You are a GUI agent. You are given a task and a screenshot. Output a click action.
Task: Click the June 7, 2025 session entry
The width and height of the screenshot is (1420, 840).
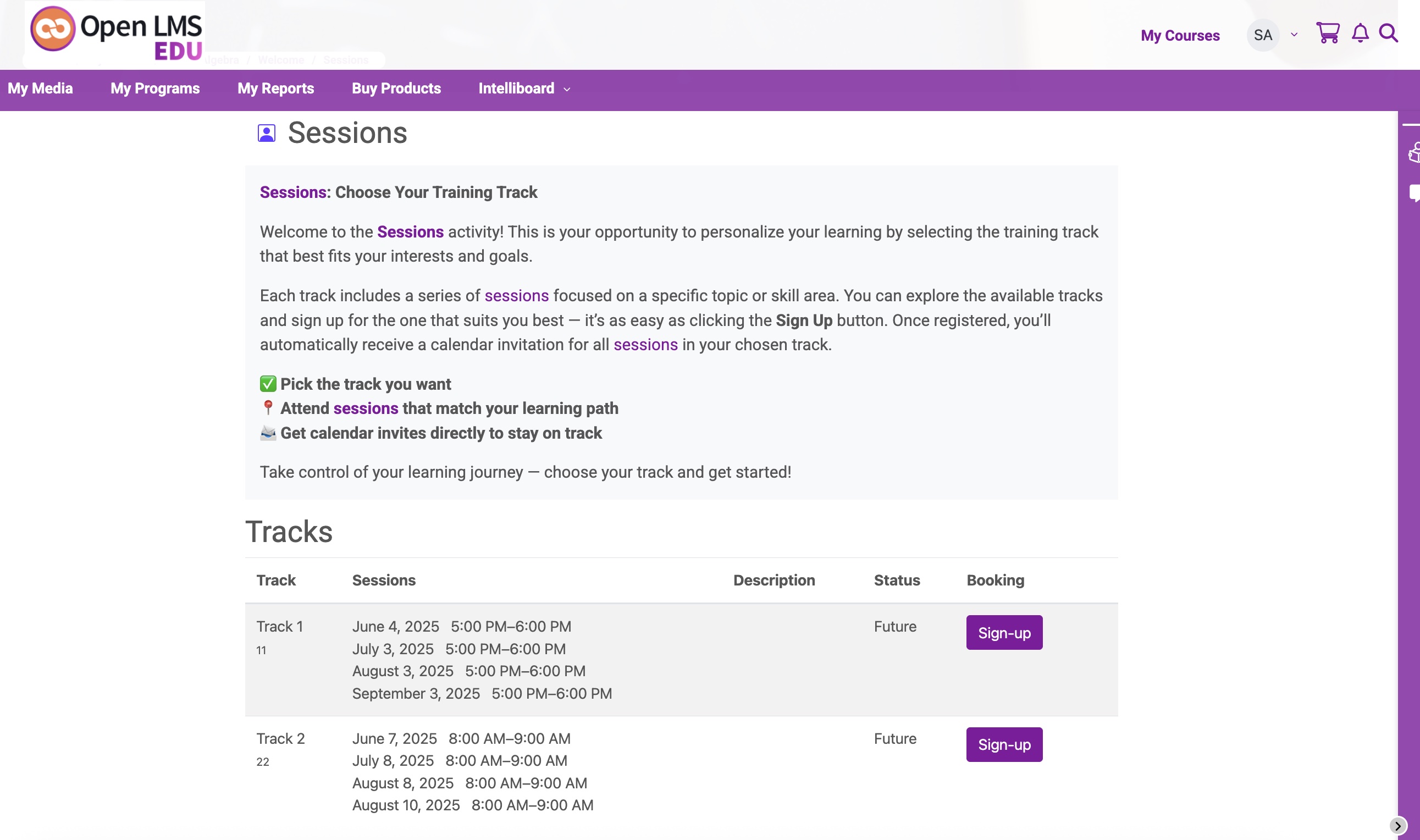click(x=461, y=739)
